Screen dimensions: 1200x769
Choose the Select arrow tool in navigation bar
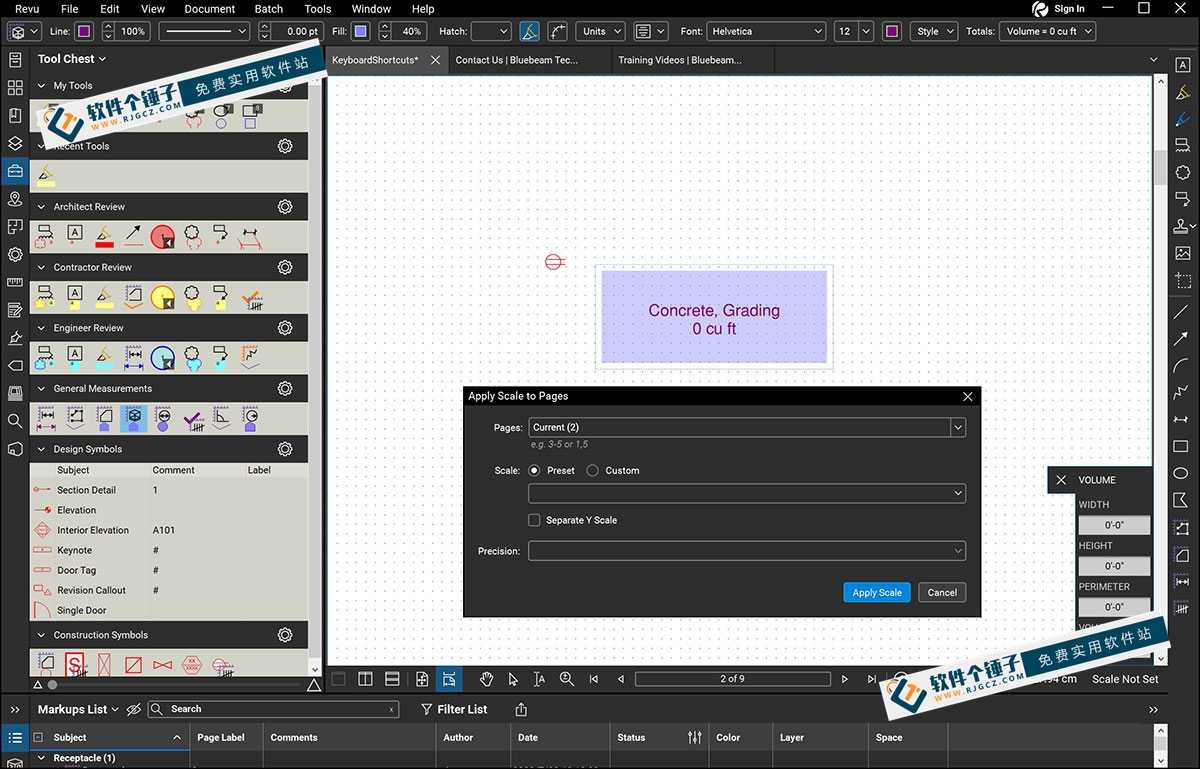tap(513, 679)
